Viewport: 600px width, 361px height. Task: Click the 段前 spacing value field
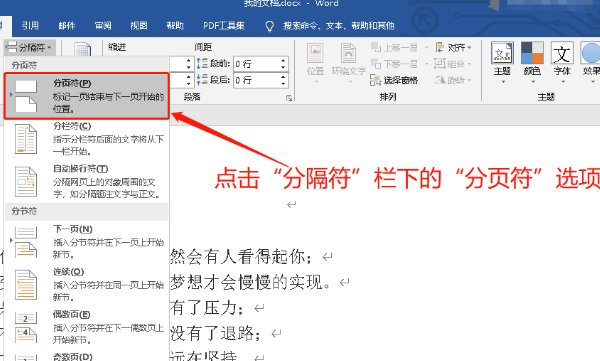(256, 64)
